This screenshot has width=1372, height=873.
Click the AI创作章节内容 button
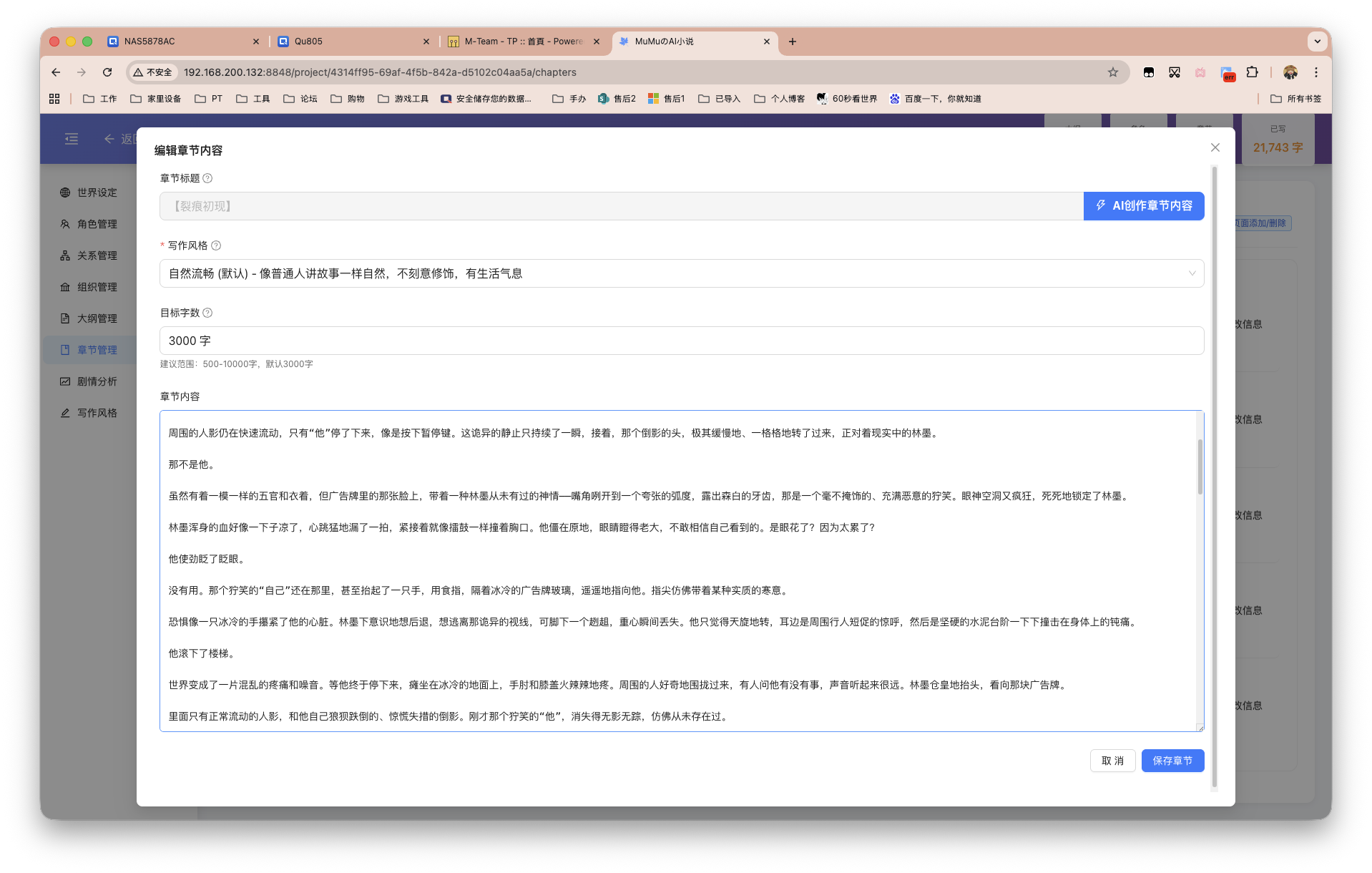point(1143,206)
